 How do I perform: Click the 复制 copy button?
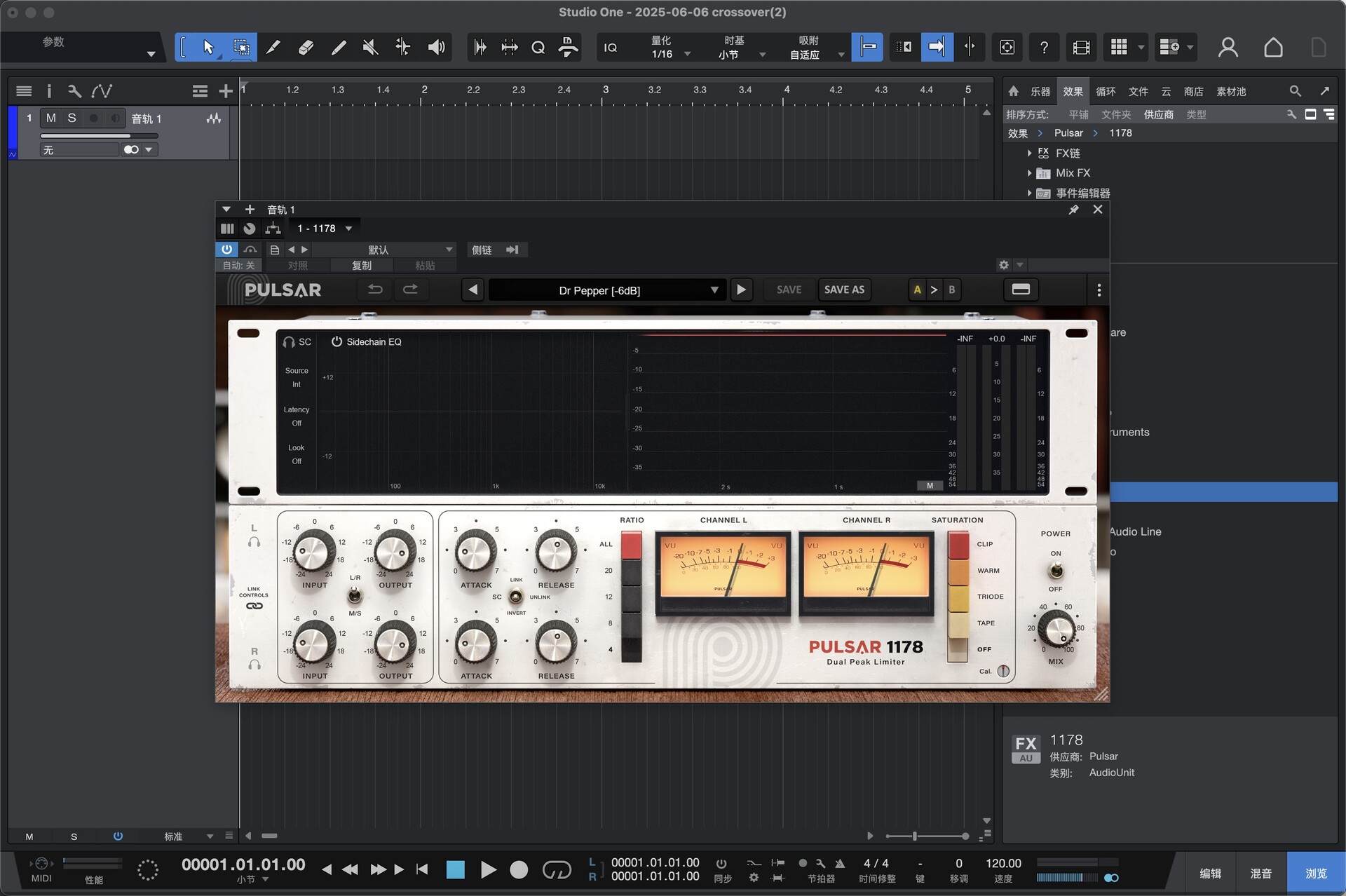[362, 266]
